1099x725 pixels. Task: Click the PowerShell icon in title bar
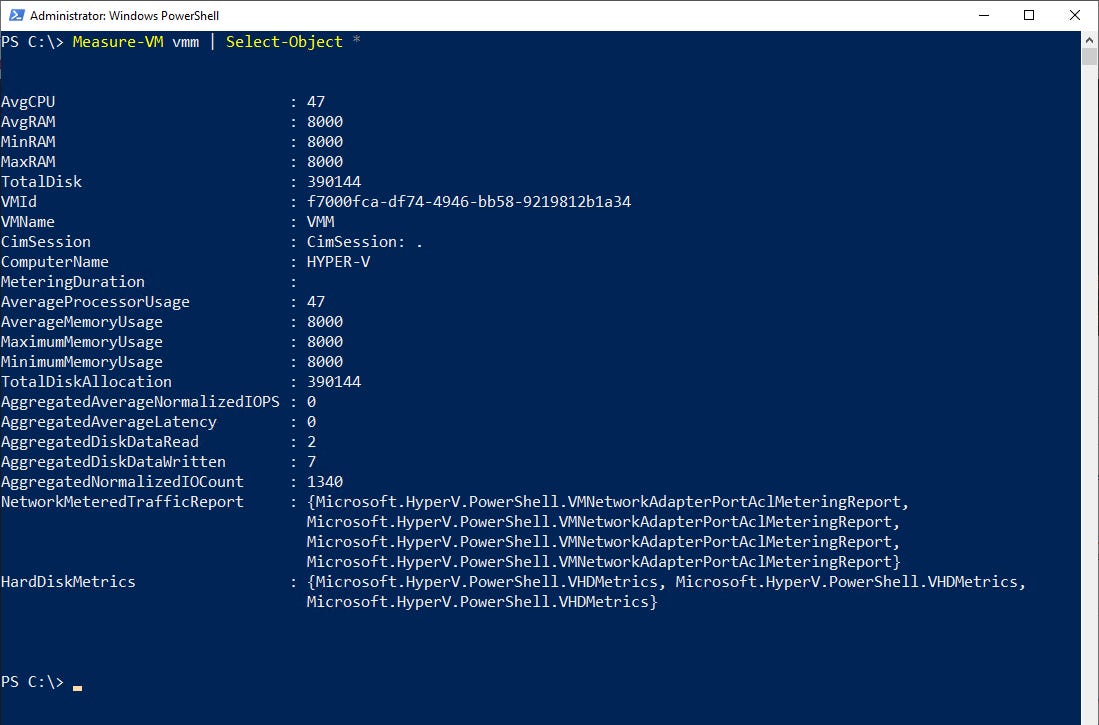[14, 15]
